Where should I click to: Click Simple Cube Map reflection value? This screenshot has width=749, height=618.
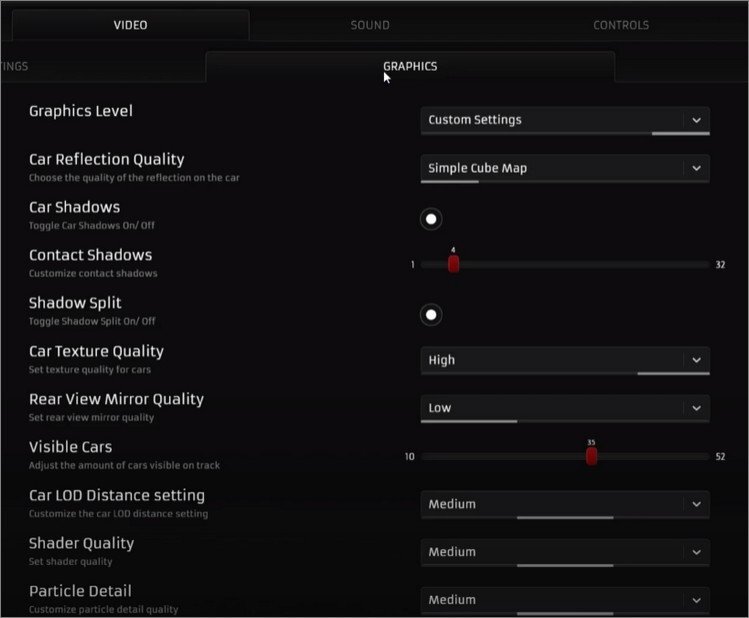(477, 168)
